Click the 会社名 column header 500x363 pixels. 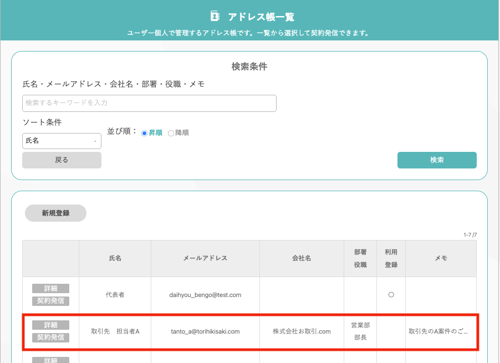point(302,258)
